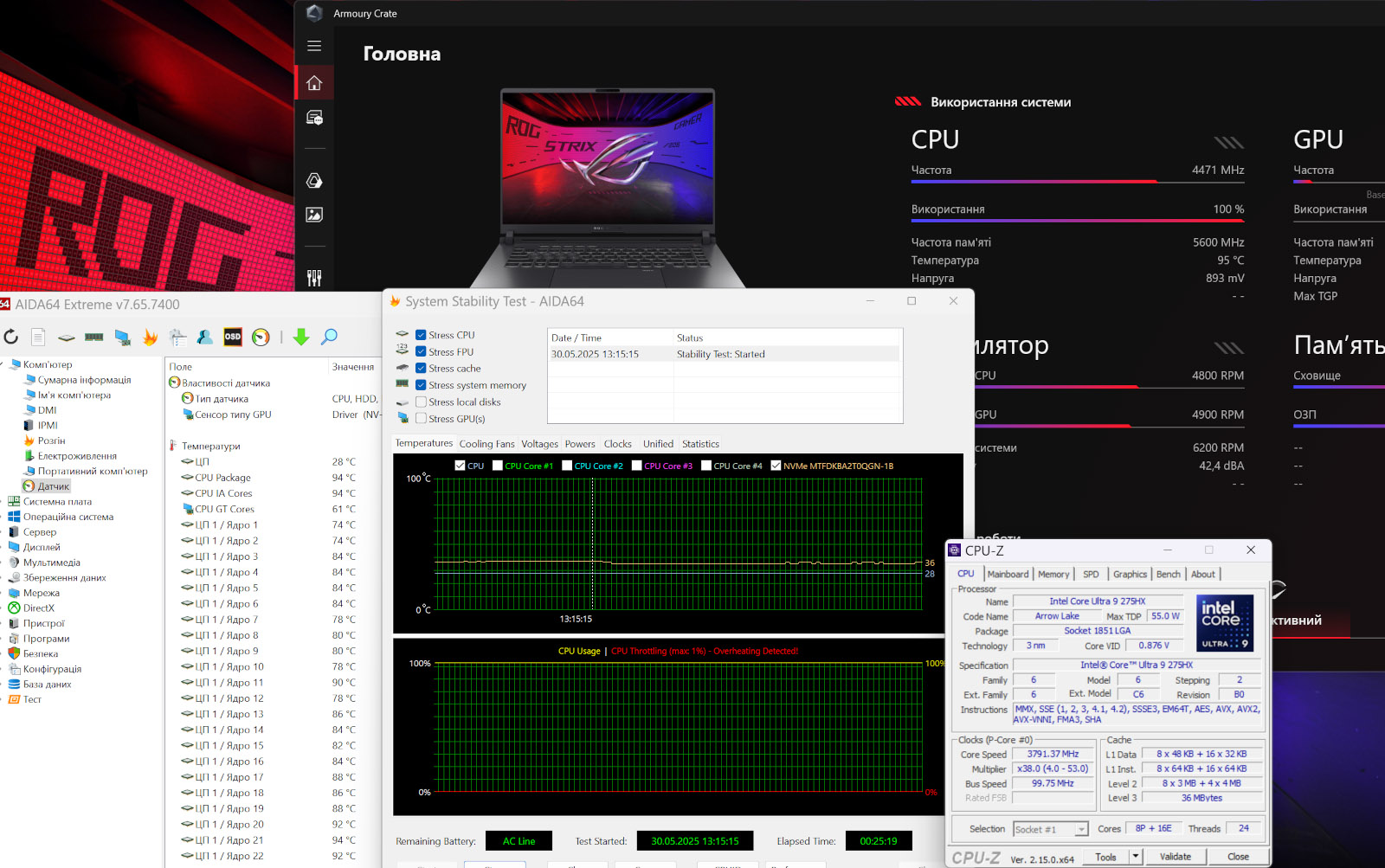
Task: Select Сумарна інформація in AIDA64 tree
Action: (84, 380)
